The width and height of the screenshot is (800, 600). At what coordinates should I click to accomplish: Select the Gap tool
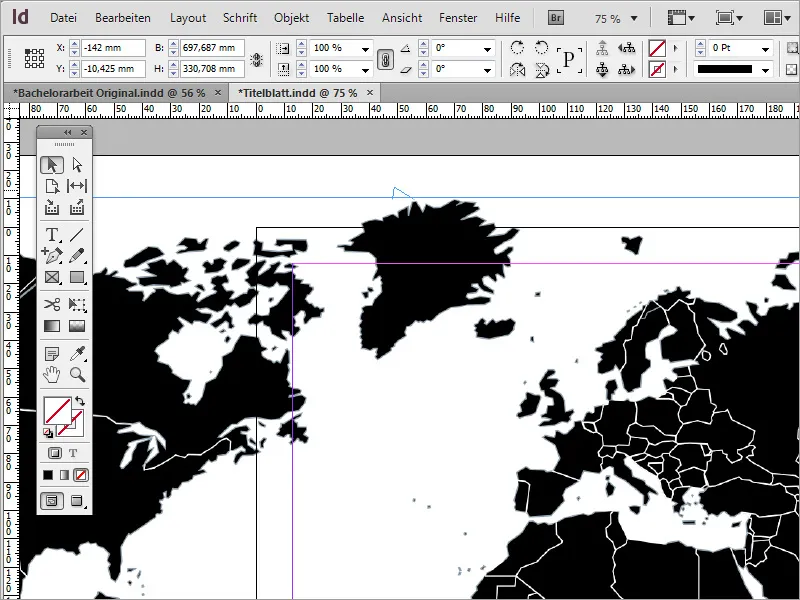[x=77, y=186]
